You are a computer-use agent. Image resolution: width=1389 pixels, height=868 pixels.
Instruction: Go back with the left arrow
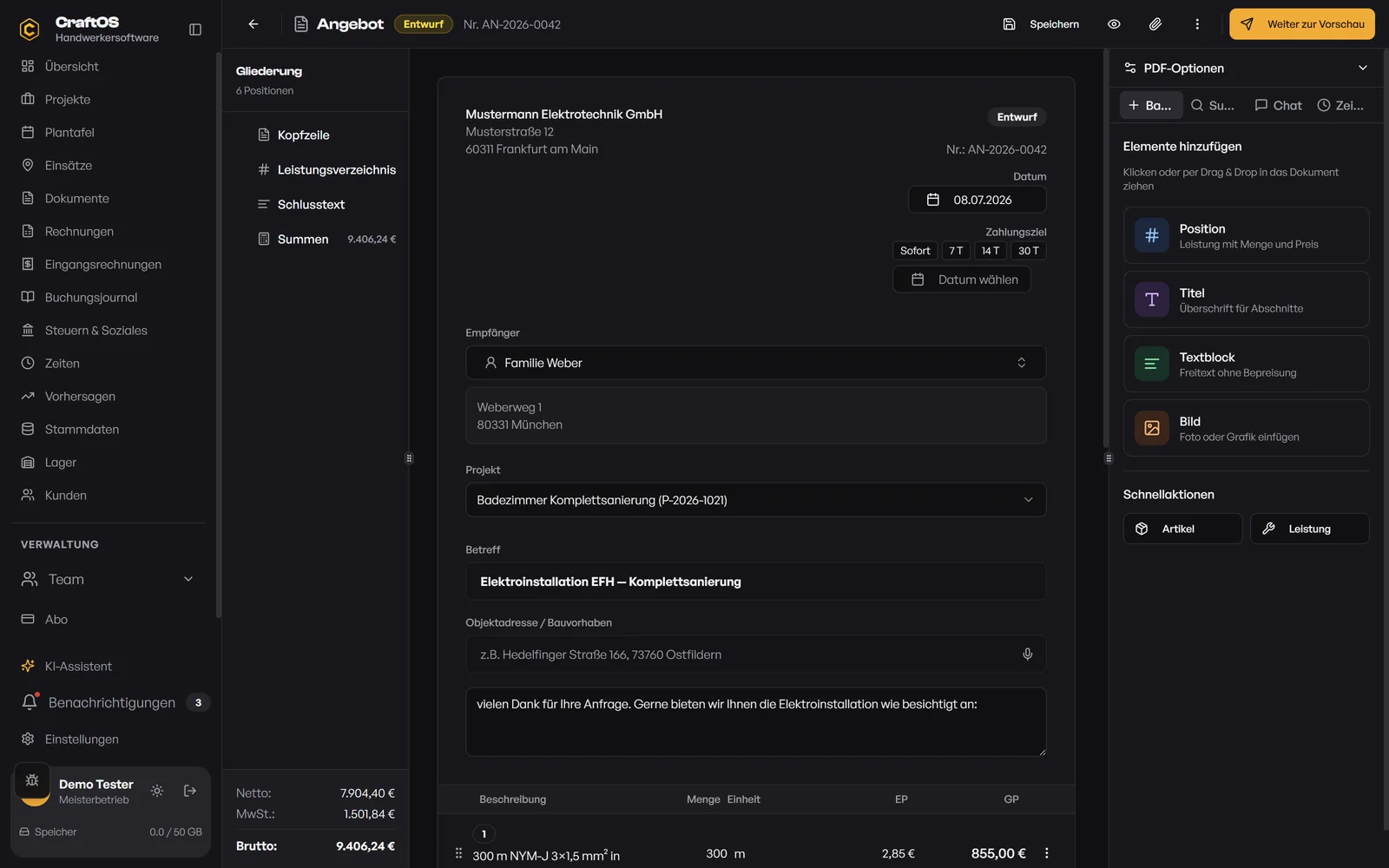[x=253, y=24]
